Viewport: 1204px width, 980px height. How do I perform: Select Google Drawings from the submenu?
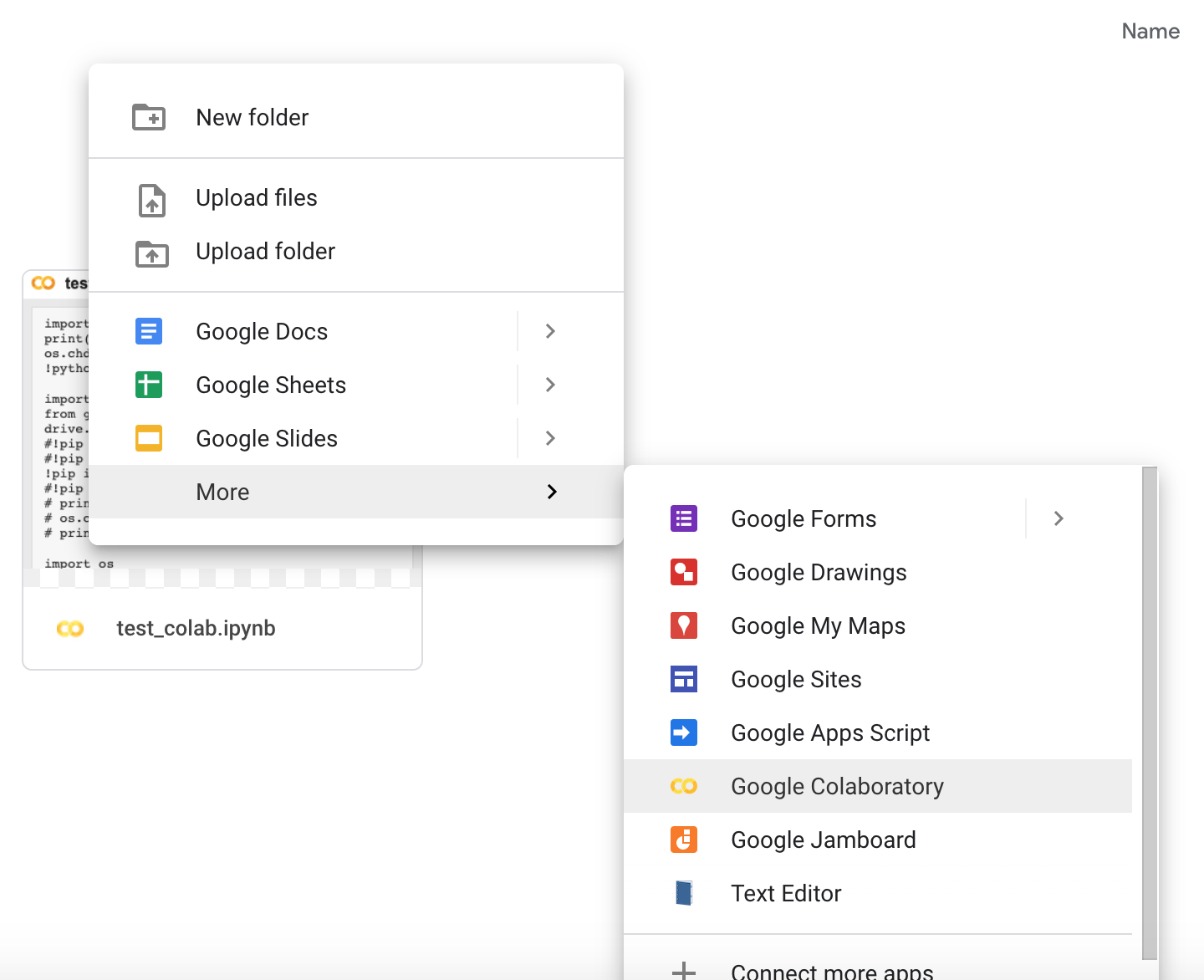tap(878, 572)
